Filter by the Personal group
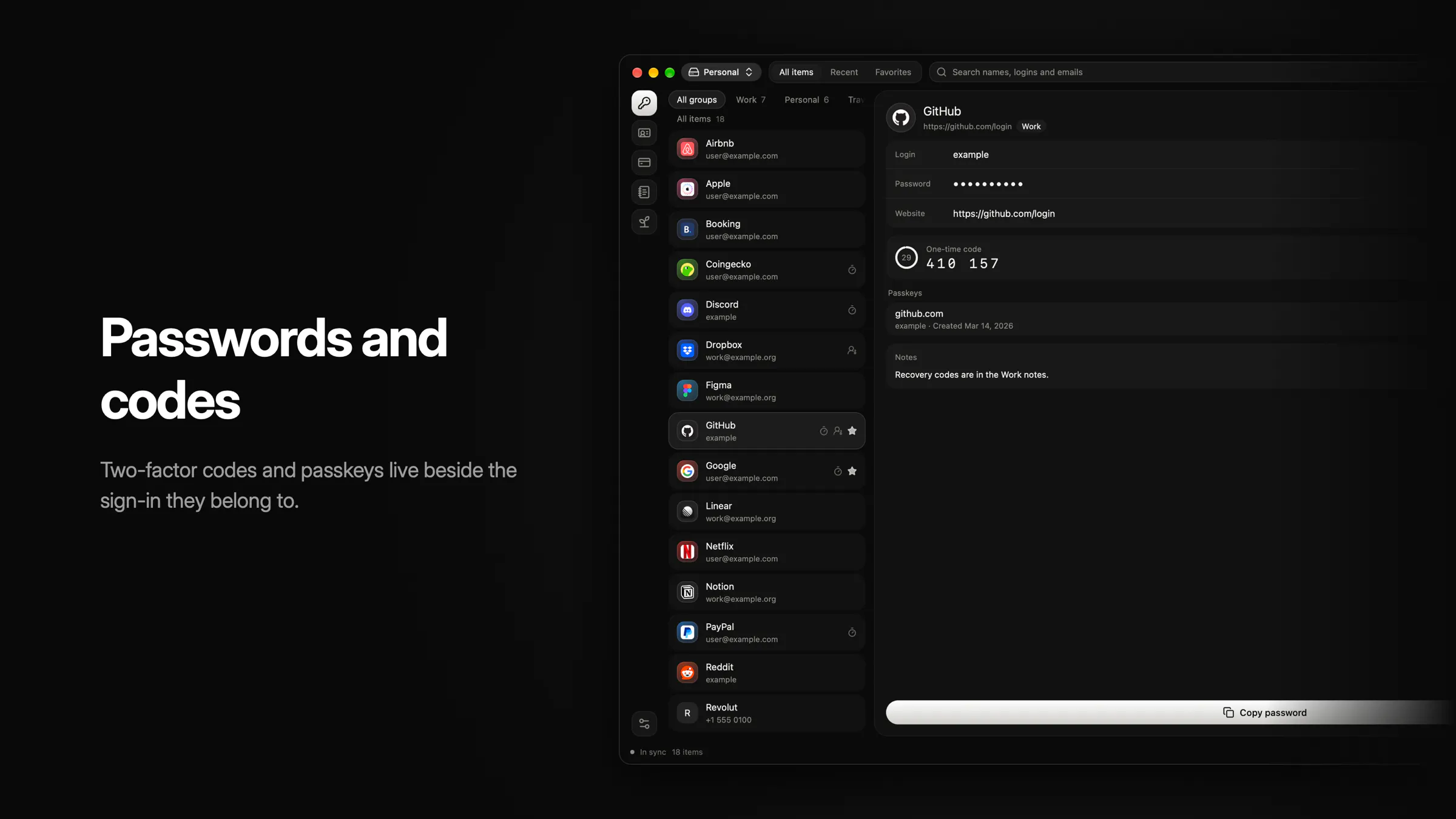 coord(806,99)
